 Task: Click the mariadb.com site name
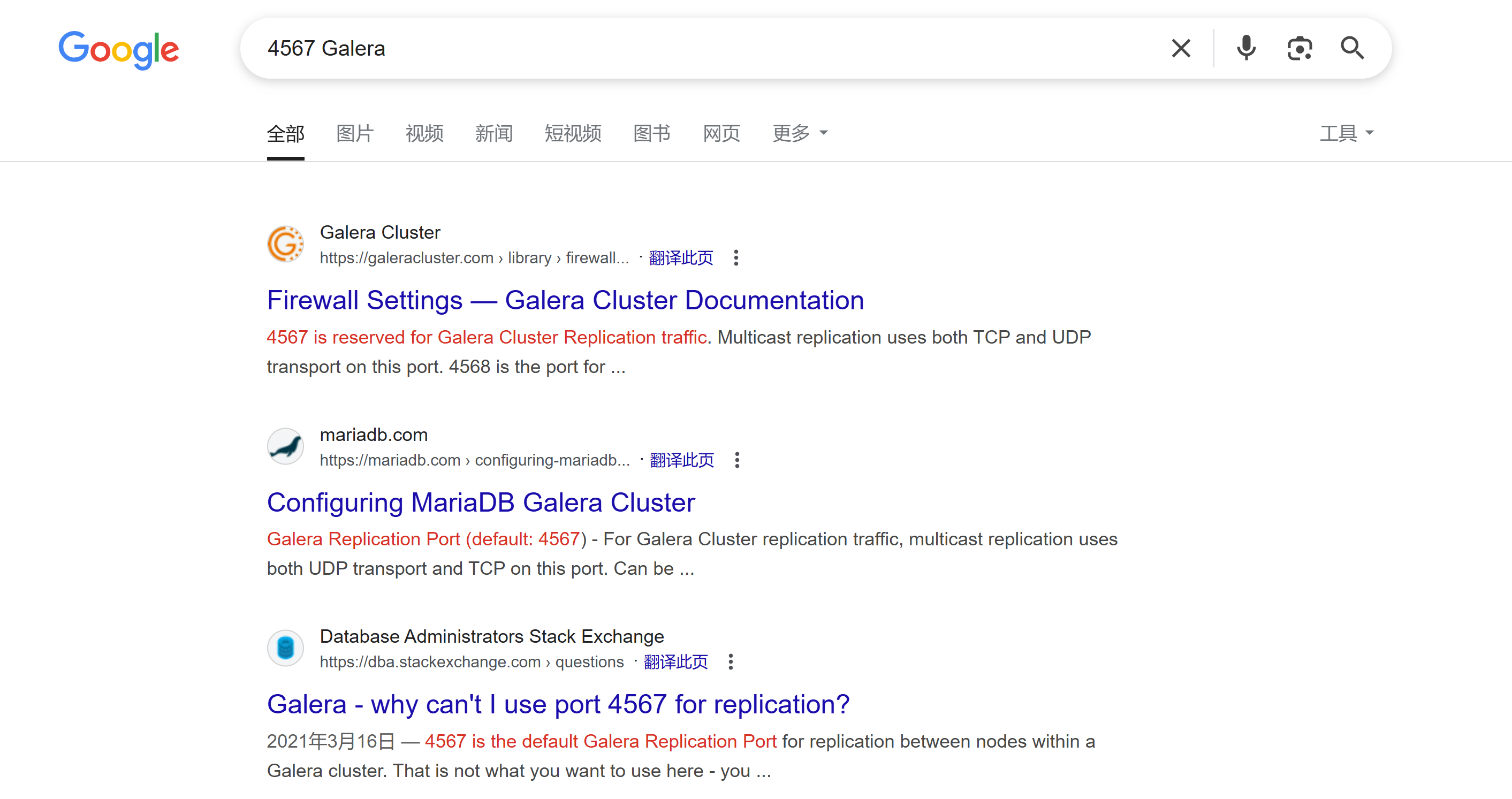[374, 435]
